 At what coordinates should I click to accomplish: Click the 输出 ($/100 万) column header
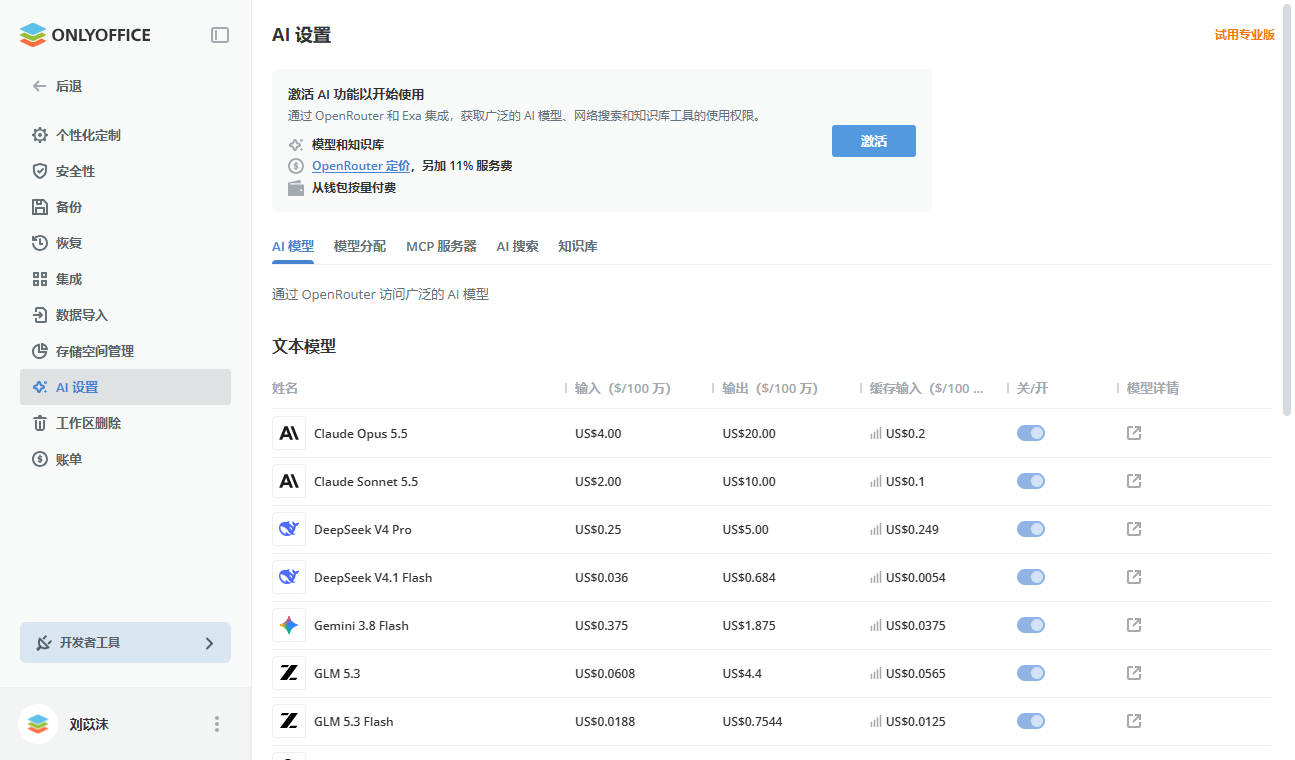[770, 388]
